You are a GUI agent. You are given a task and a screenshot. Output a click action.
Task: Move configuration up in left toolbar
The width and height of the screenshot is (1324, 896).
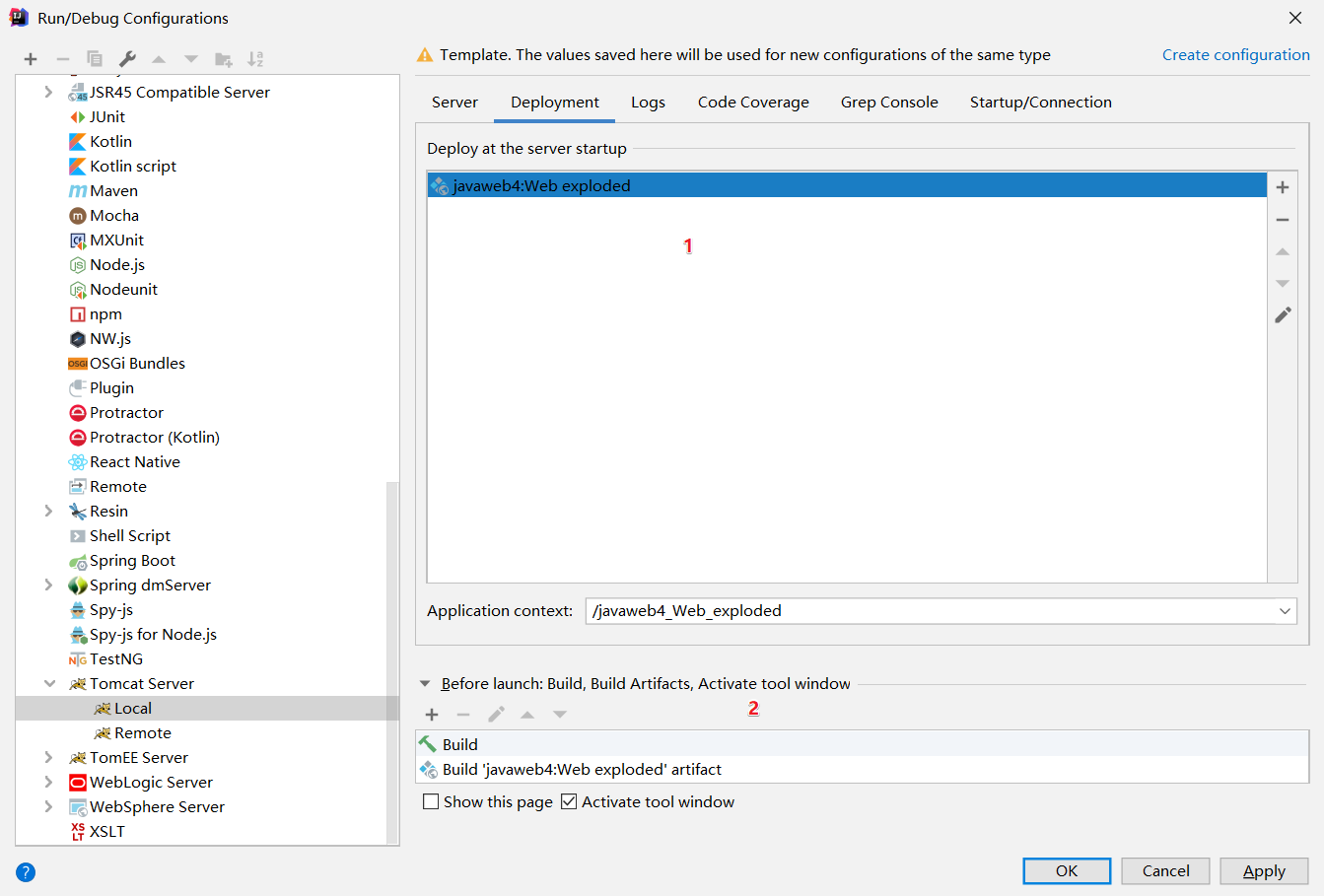point(159,59)
